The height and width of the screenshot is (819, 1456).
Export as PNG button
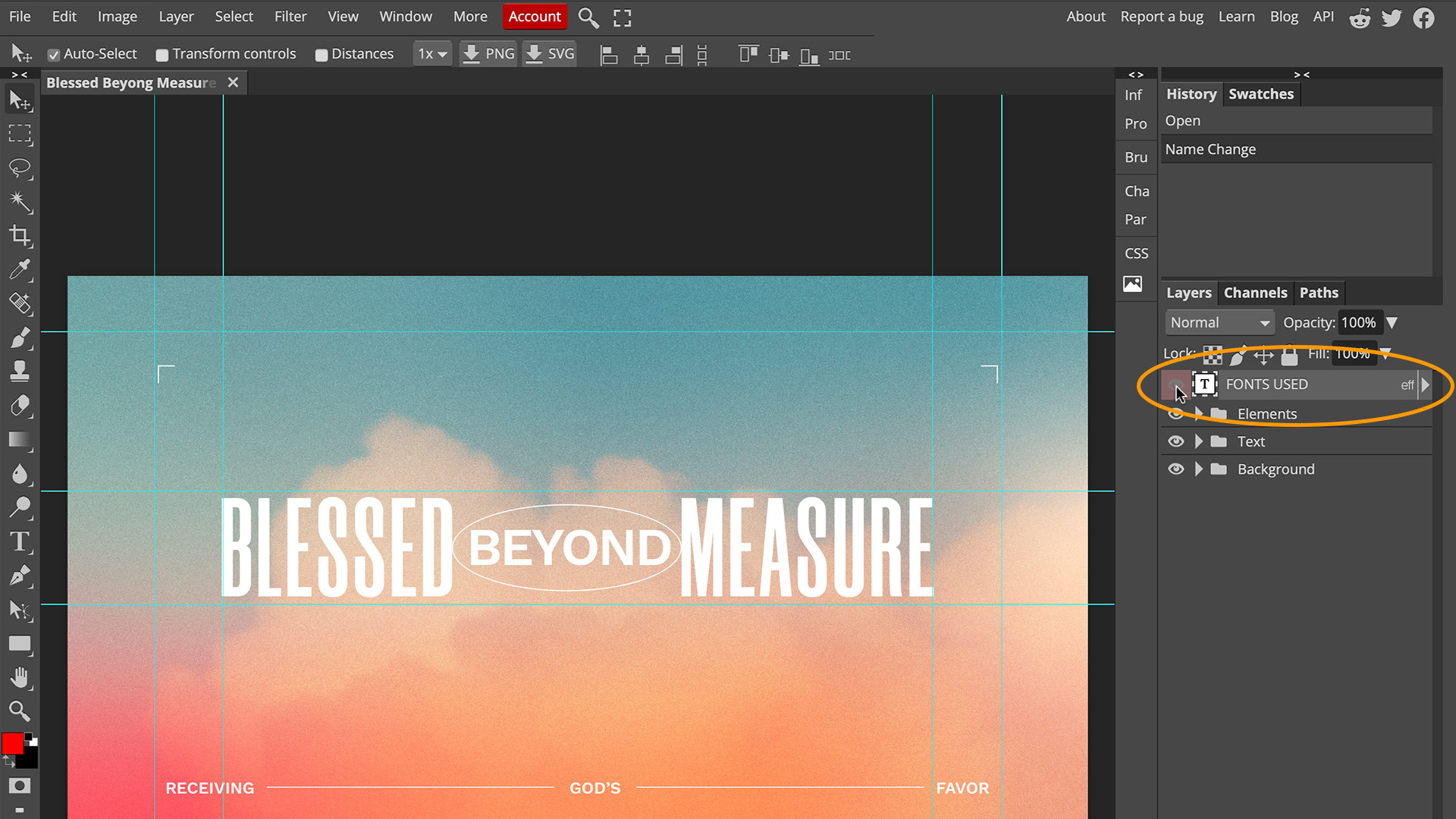pos(488,54)
